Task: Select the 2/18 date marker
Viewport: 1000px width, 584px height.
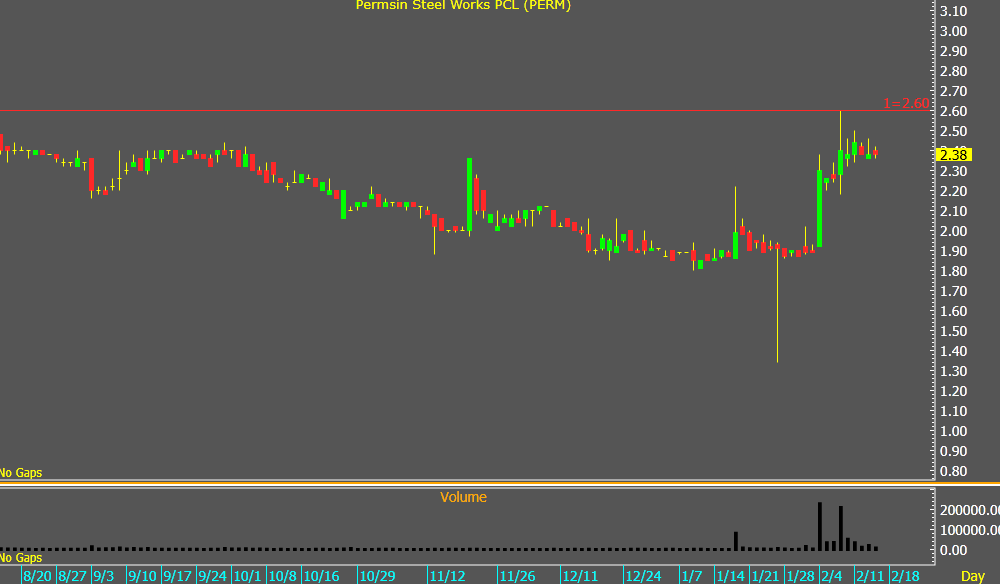Action: click(905, 576)
